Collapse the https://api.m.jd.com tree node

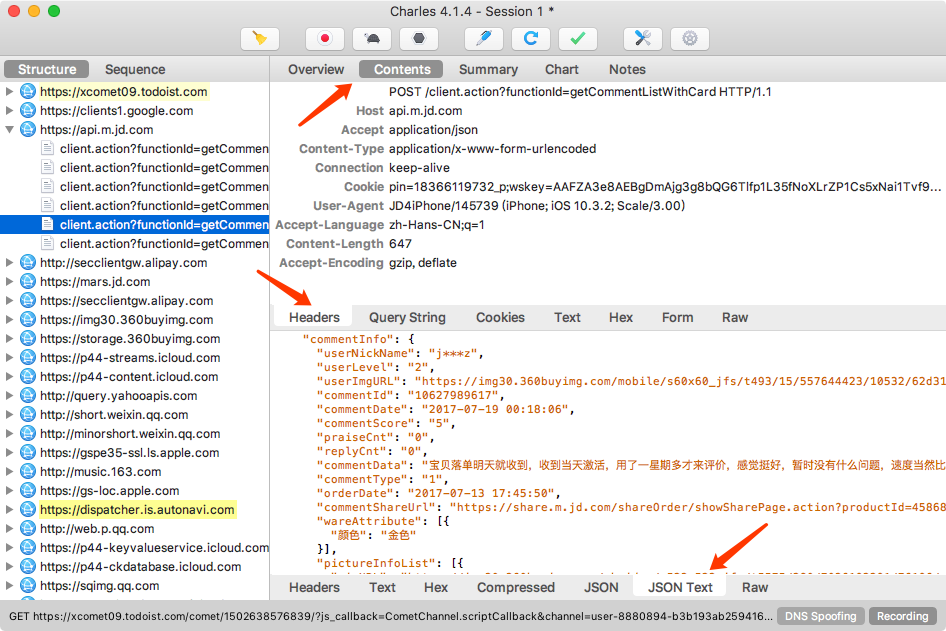[x=11, y=130]
